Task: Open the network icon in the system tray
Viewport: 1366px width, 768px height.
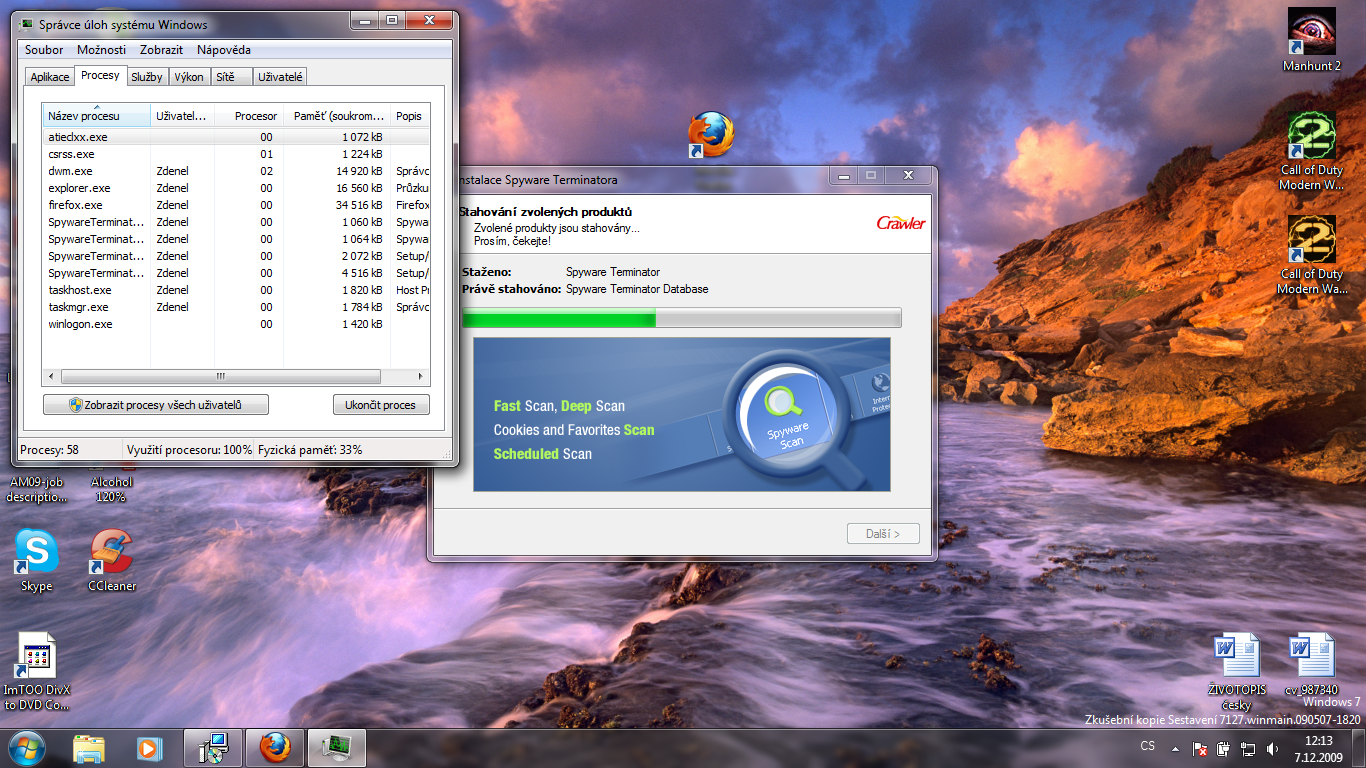Action: click(1248, 748)
